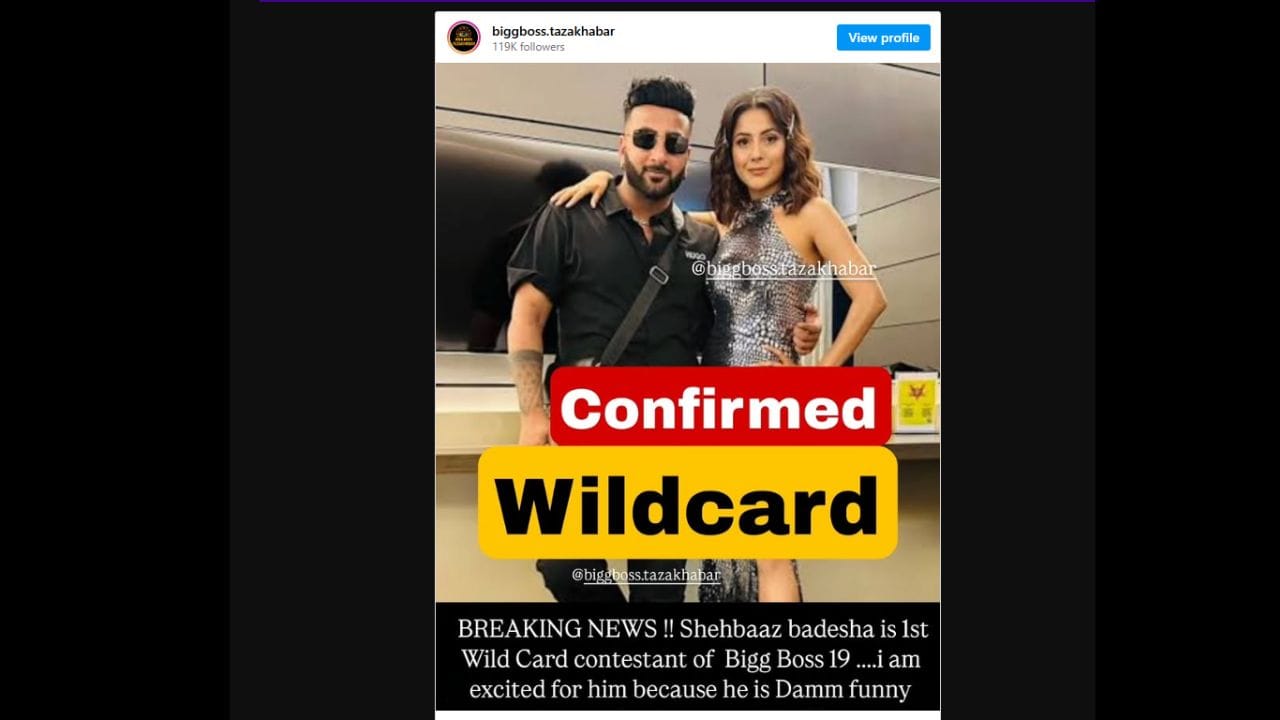Click the red Confirmed banner

coord(720,407)
